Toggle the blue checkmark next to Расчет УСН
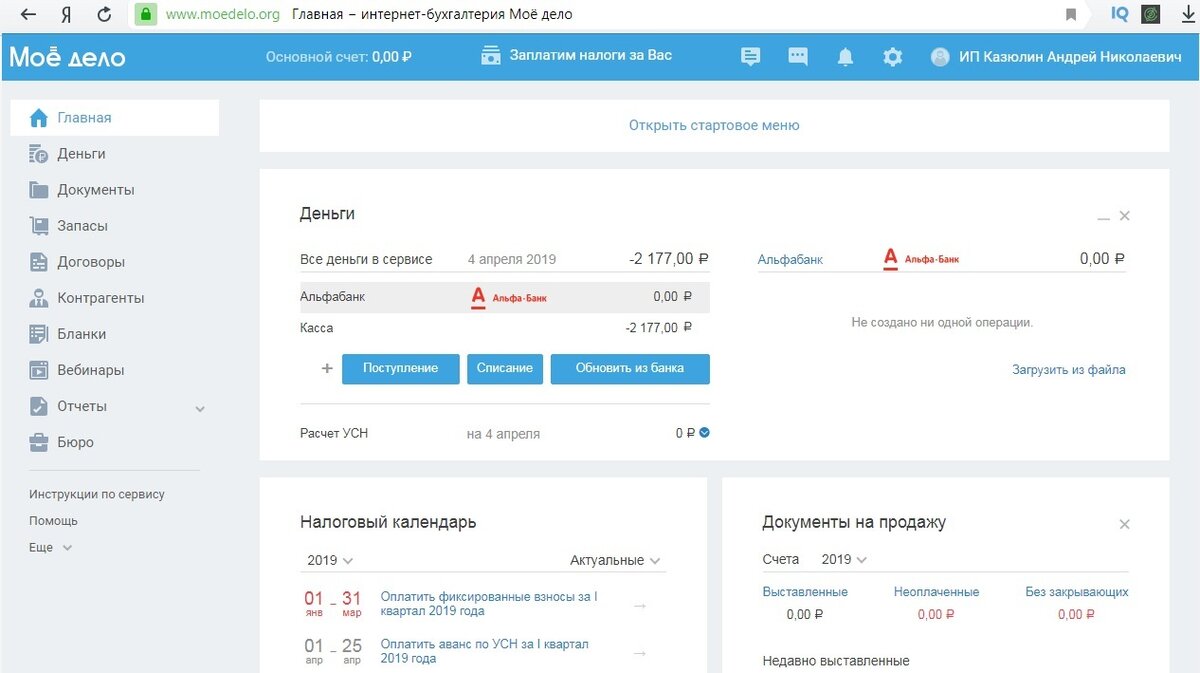This screenshot has height=673, width=1200. [x=706, y=433]
